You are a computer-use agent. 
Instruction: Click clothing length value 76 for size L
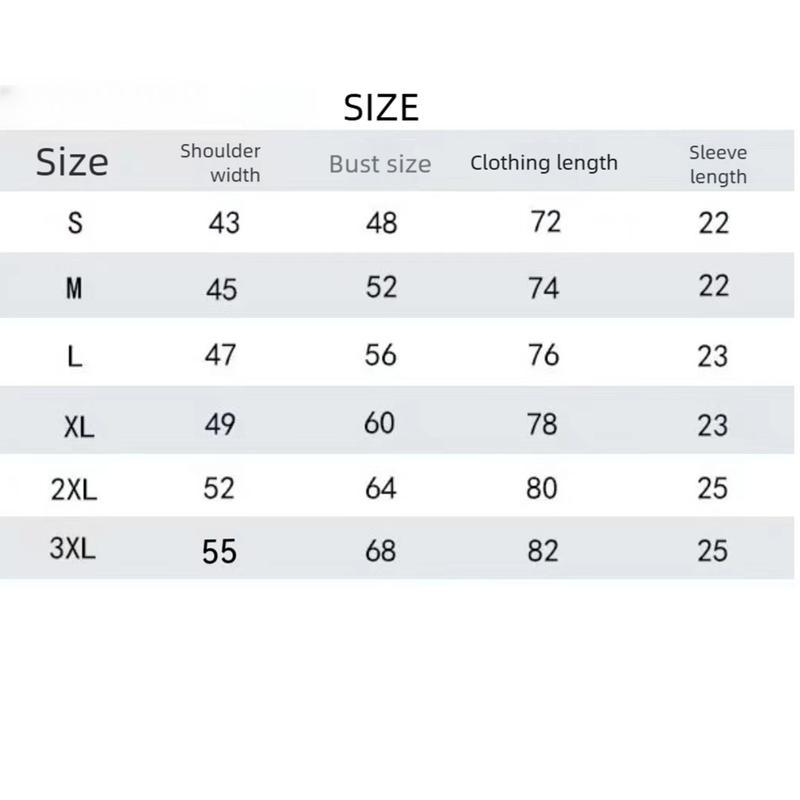[543, 355]
